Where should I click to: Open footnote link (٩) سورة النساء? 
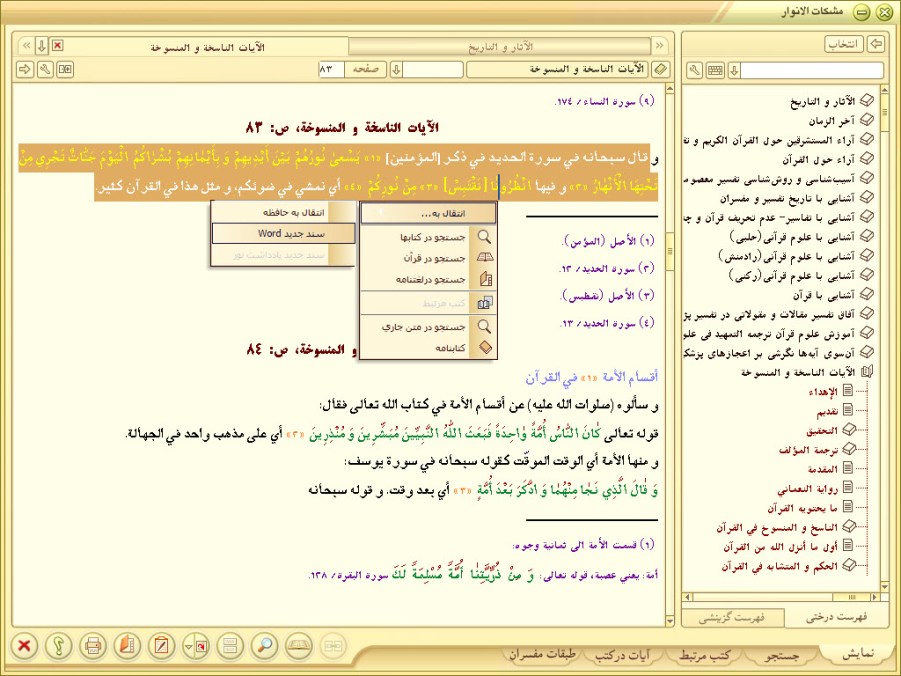tap(604, 102)
